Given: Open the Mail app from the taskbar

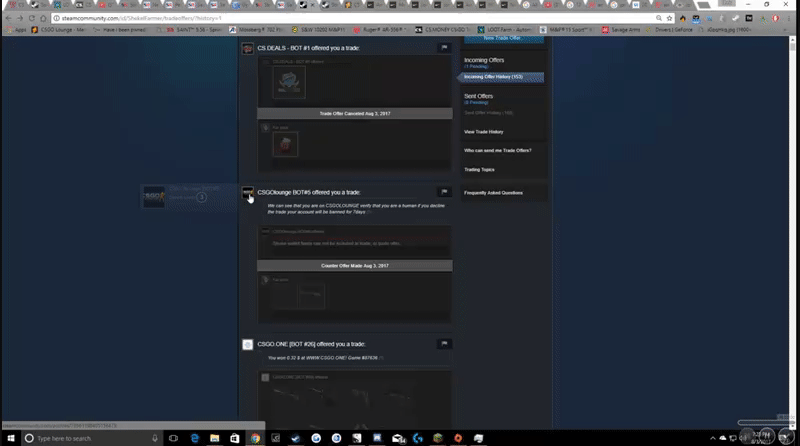Looking at the screenshot, I should pos(397,438).
